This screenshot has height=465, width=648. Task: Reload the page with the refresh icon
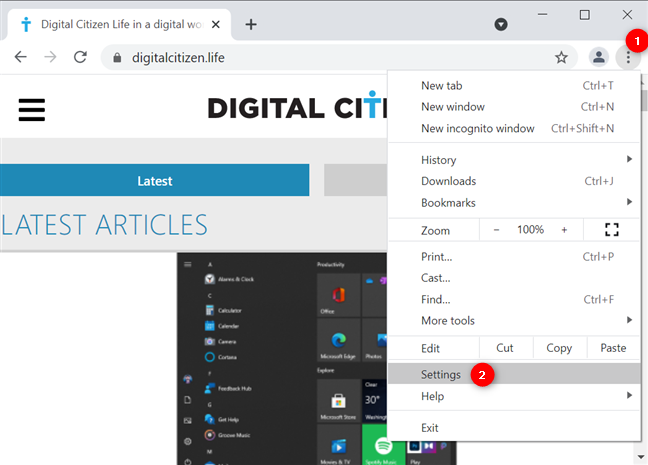[80, 57]
